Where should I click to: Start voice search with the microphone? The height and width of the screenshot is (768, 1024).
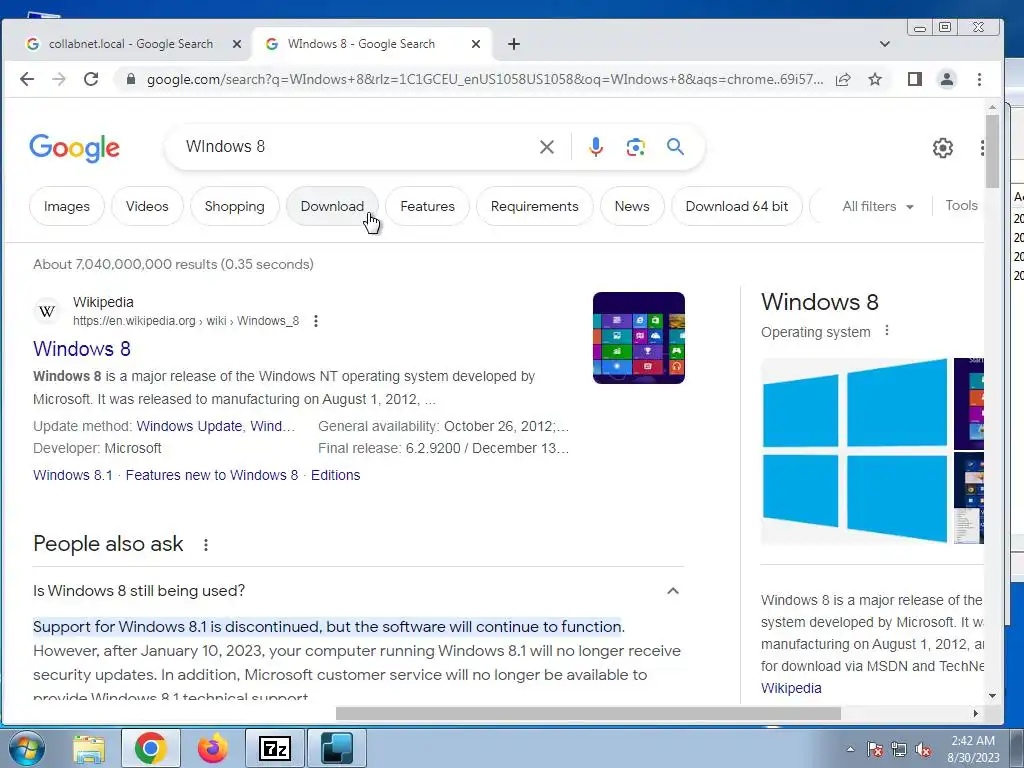click(596, 147)
